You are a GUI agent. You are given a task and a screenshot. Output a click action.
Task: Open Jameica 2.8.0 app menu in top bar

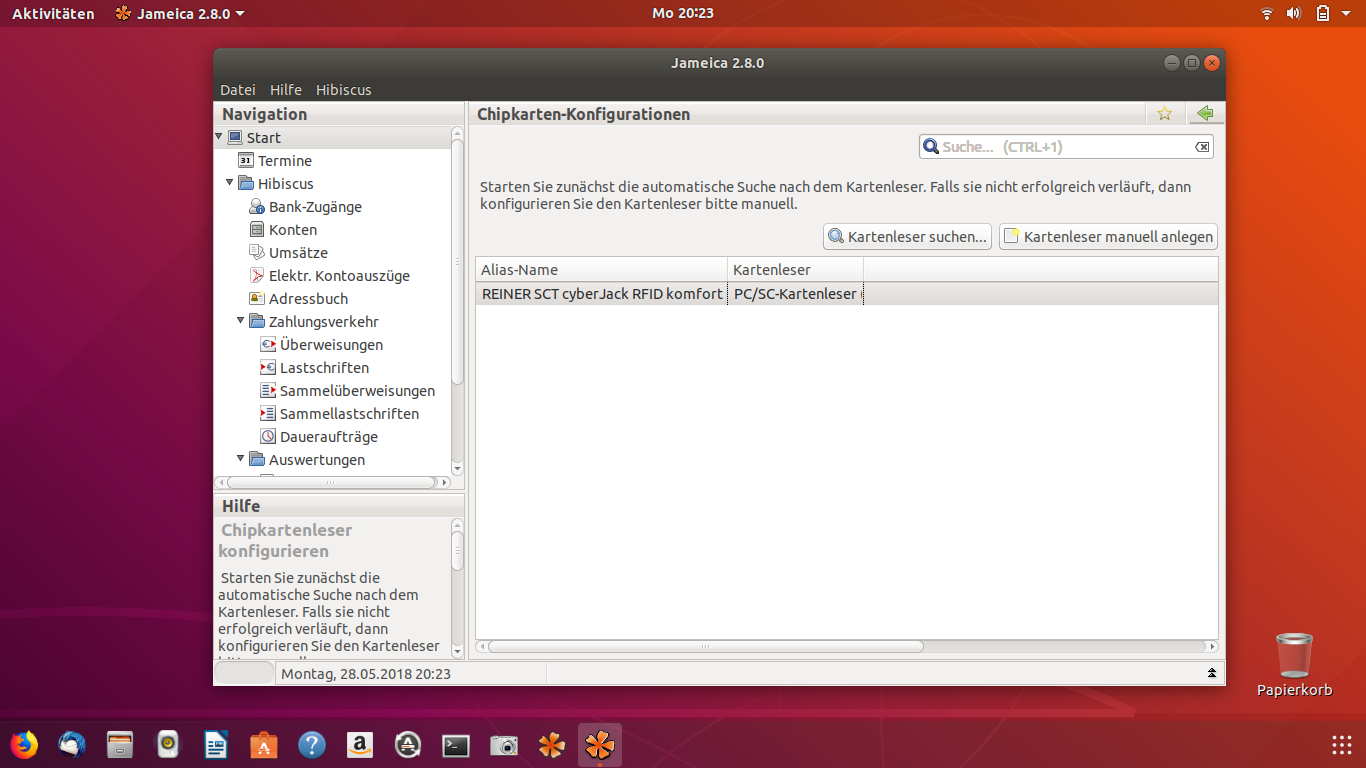180,13
